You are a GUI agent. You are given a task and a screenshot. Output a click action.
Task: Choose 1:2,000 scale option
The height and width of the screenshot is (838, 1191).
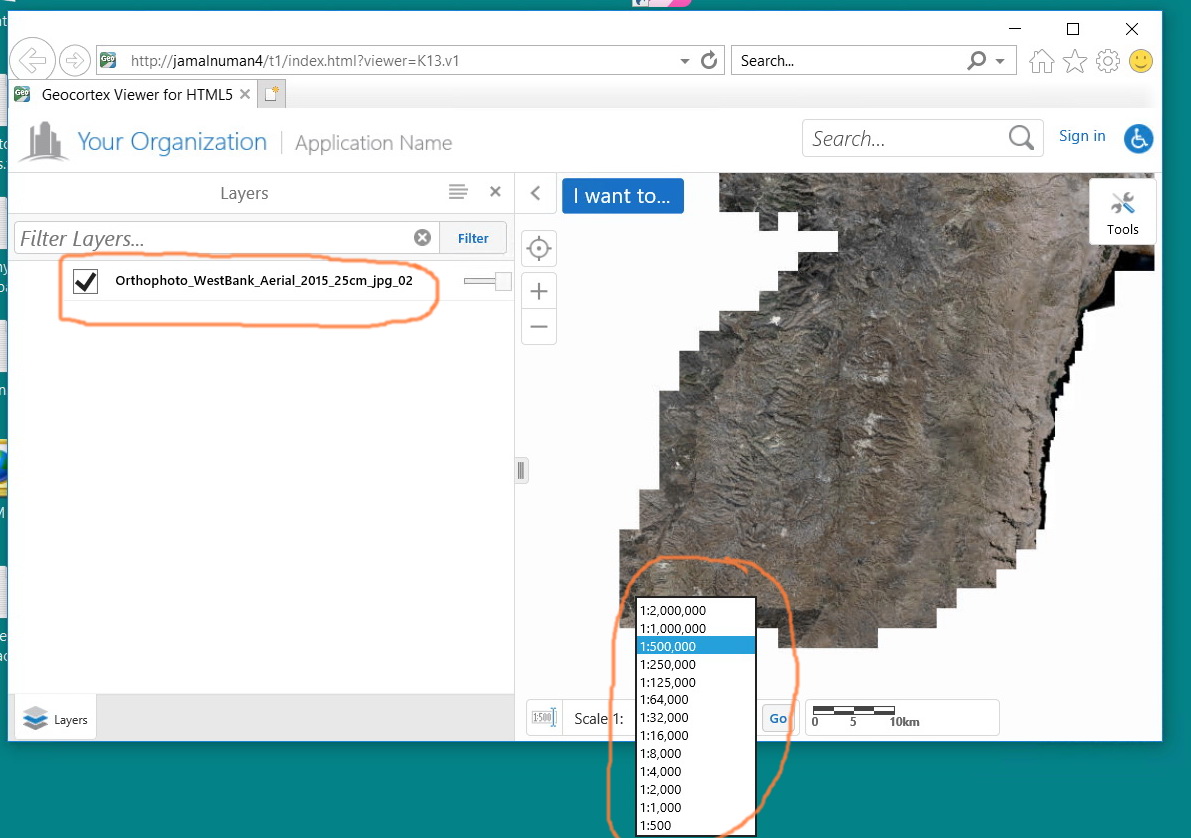click(x=696, y=790)
